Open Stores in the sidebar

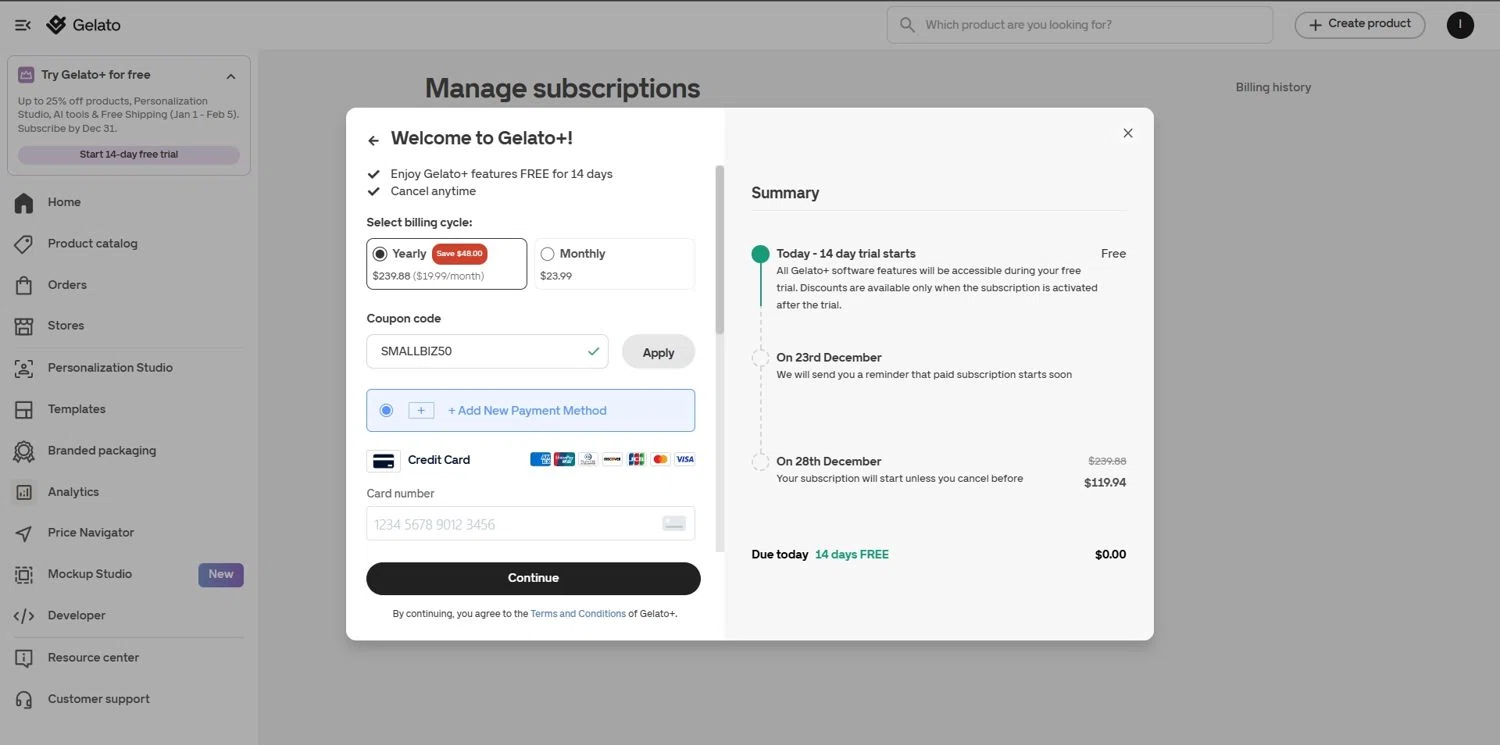click(66, 326)
